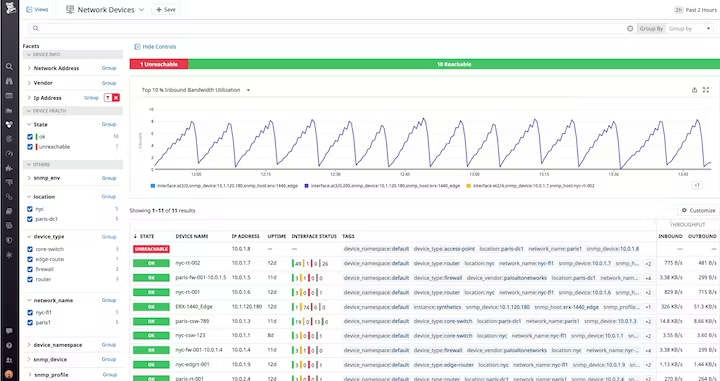Click the yellow legend swatch for nyc-rt-002 interface
The height and width of the screenshot is (381, 720).
(469, 186)
